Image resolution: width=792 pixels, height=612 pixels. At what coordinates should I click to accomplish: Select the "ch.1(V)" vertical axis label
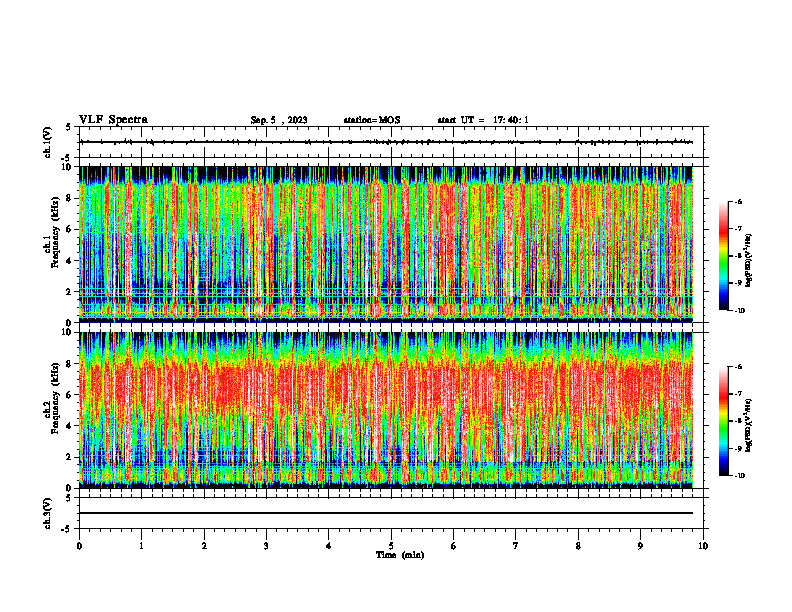[48, 142]
